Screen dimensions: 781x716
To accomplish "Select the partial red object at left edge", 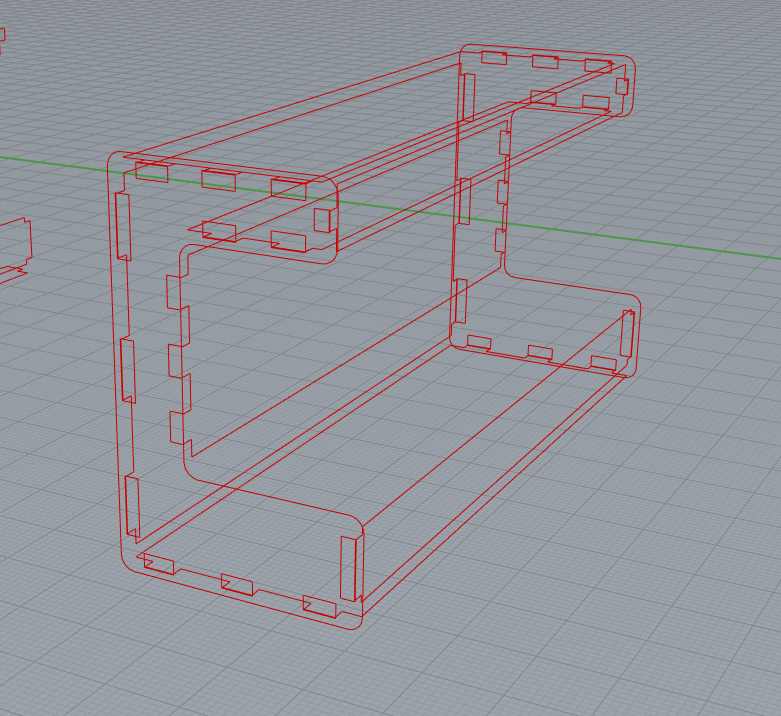I will click(x=15, y=251).
